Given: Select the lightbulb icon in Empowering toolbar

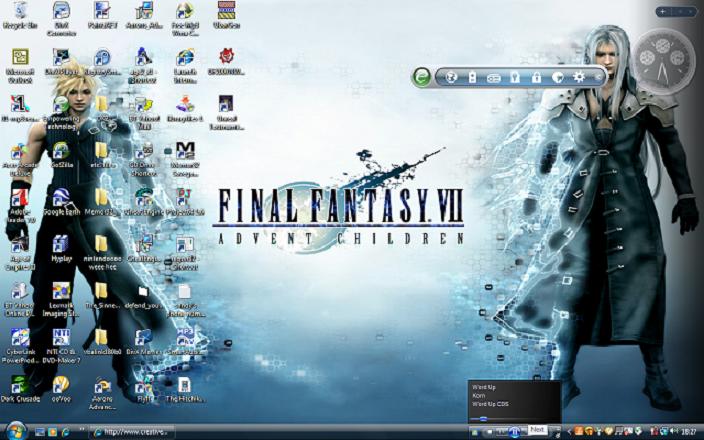Looking at the screenshot, I should (515, 77).
